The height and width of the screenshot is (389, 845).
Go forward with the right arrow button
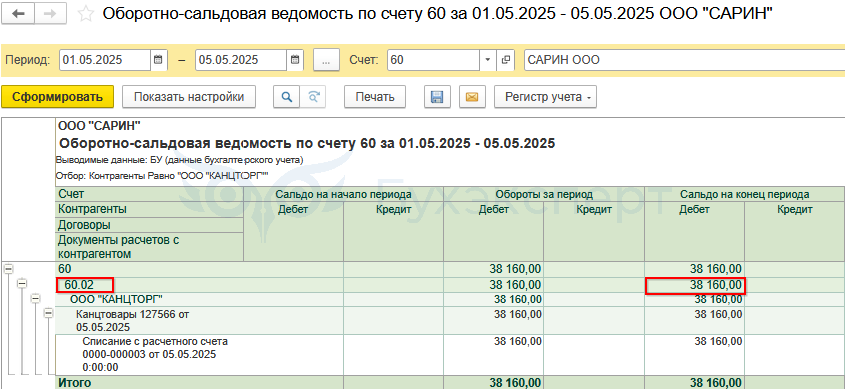coord(51,14)
